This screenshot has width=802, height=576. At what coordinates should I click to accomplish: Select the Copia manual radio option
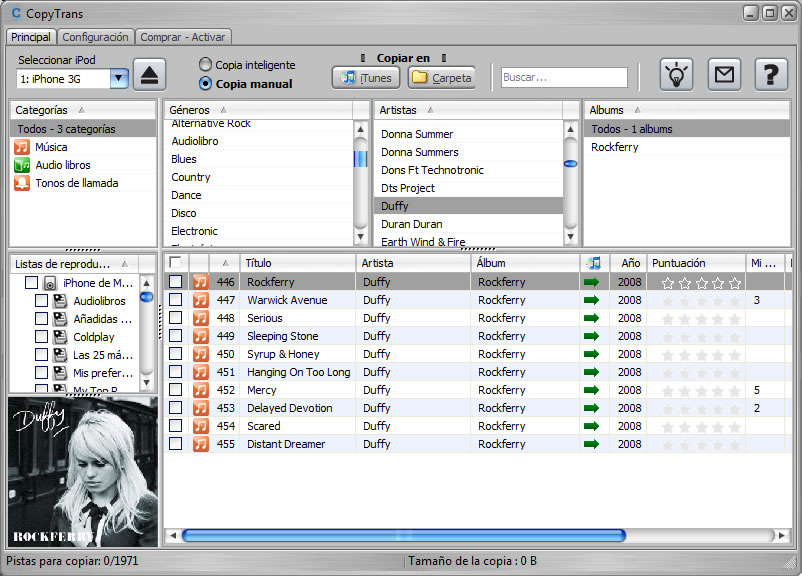tap(205, 83)
